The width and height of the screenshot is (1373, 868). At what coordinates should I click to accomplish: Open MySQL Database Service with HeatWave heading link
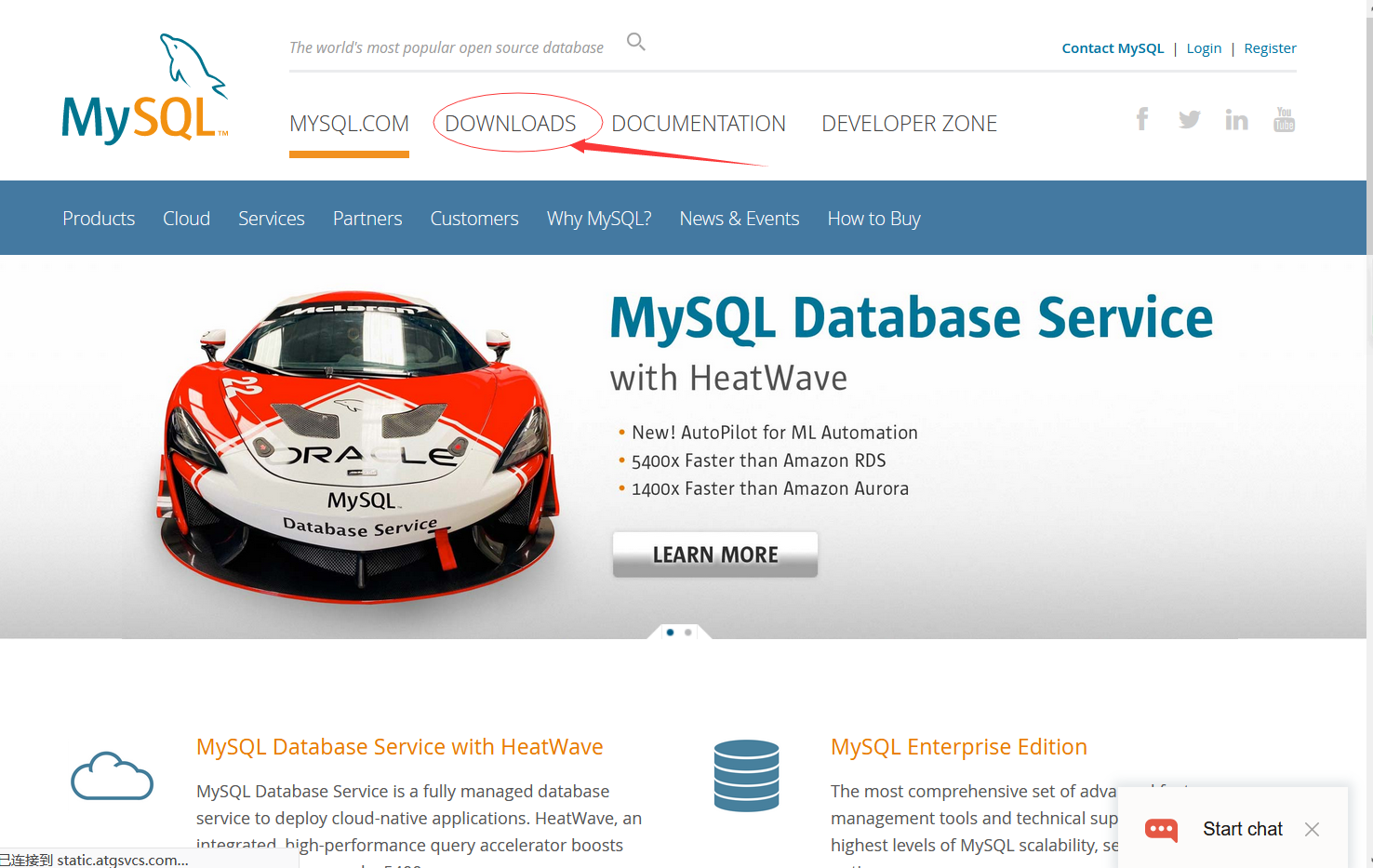point(400,747)
